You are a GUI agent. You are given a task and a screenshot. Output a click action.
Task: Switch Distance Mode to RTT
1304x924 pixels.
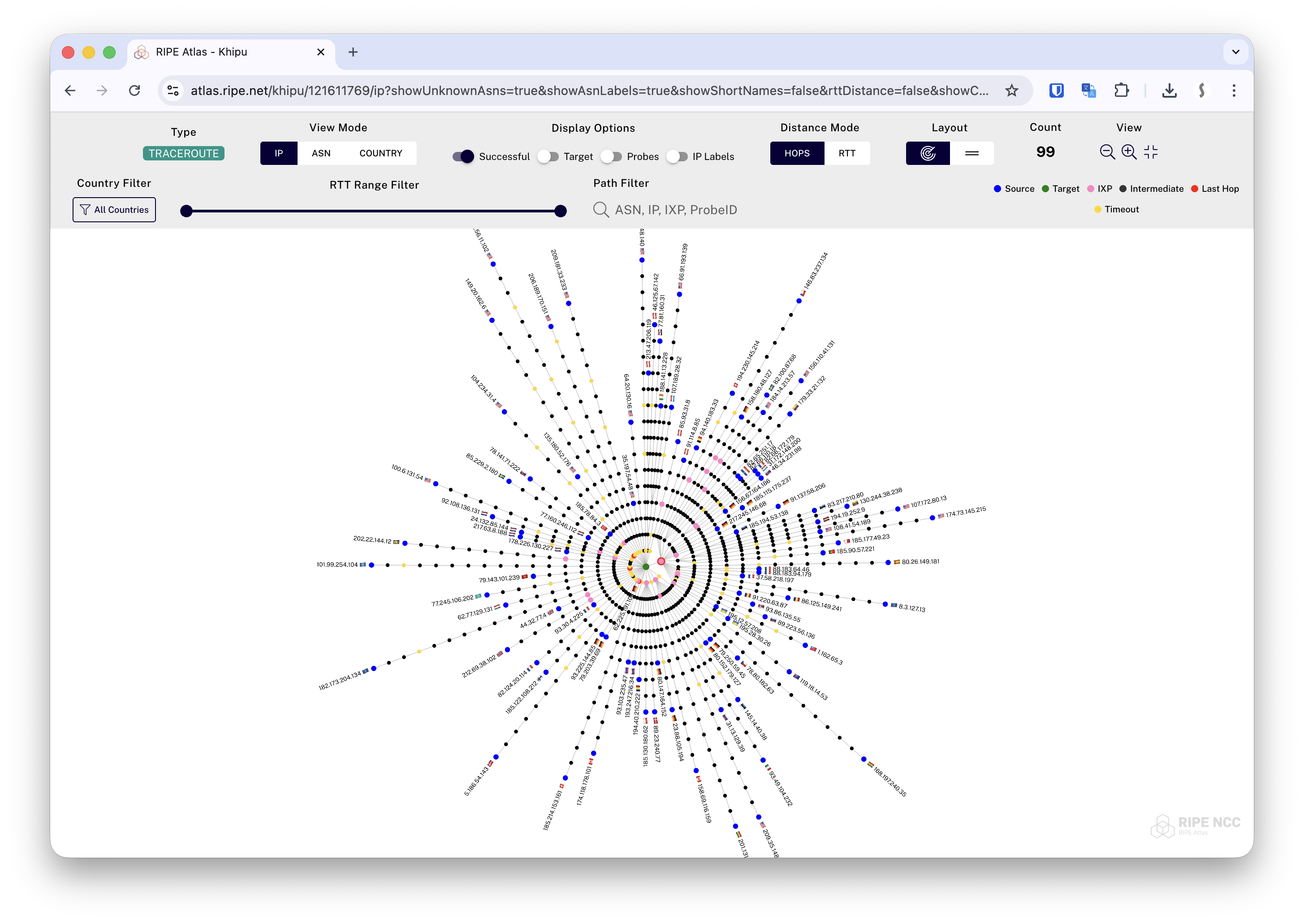click(846, 153)
